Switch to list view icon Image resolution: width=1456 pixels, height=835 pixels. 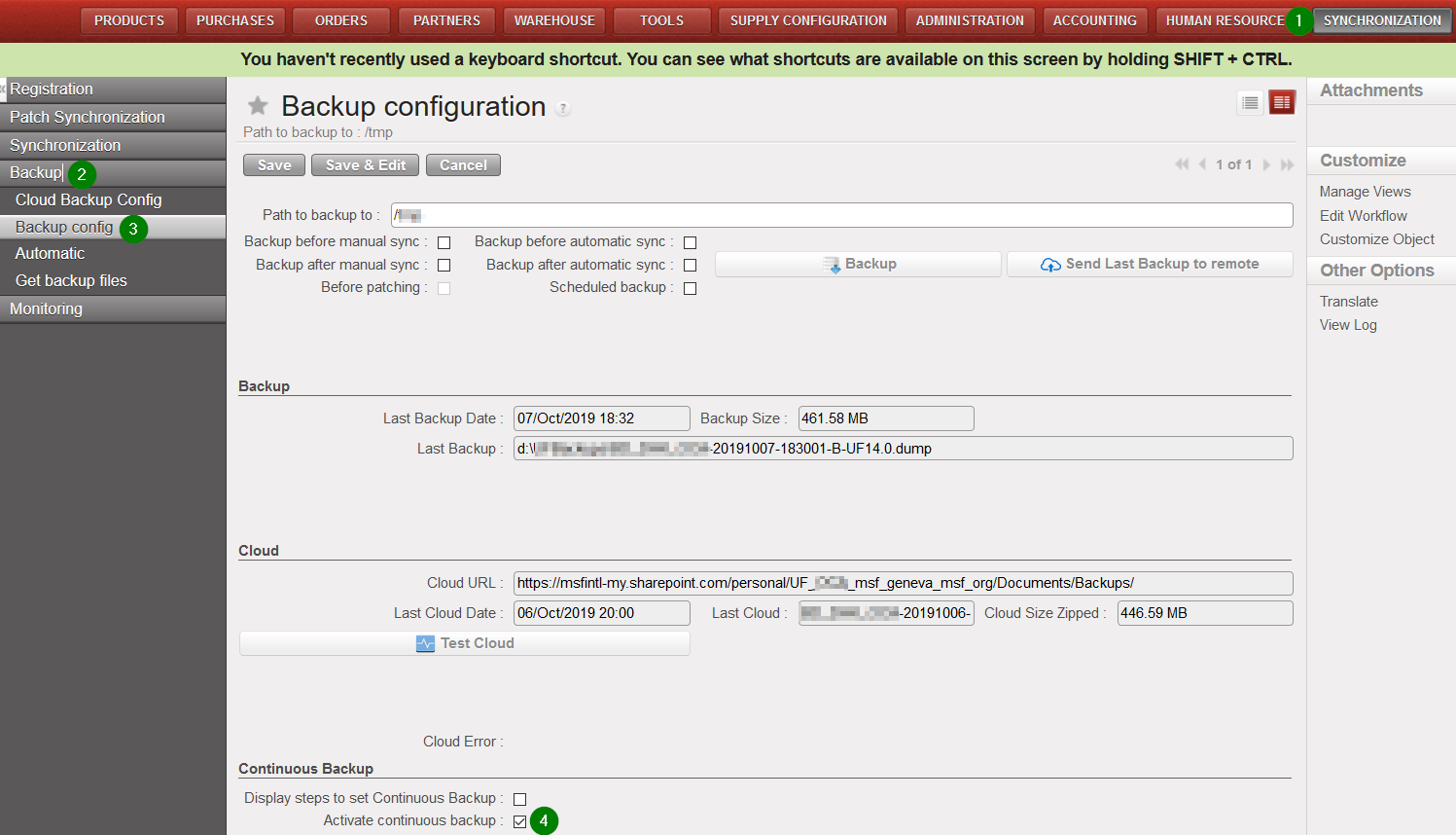tap(1250, 102)
